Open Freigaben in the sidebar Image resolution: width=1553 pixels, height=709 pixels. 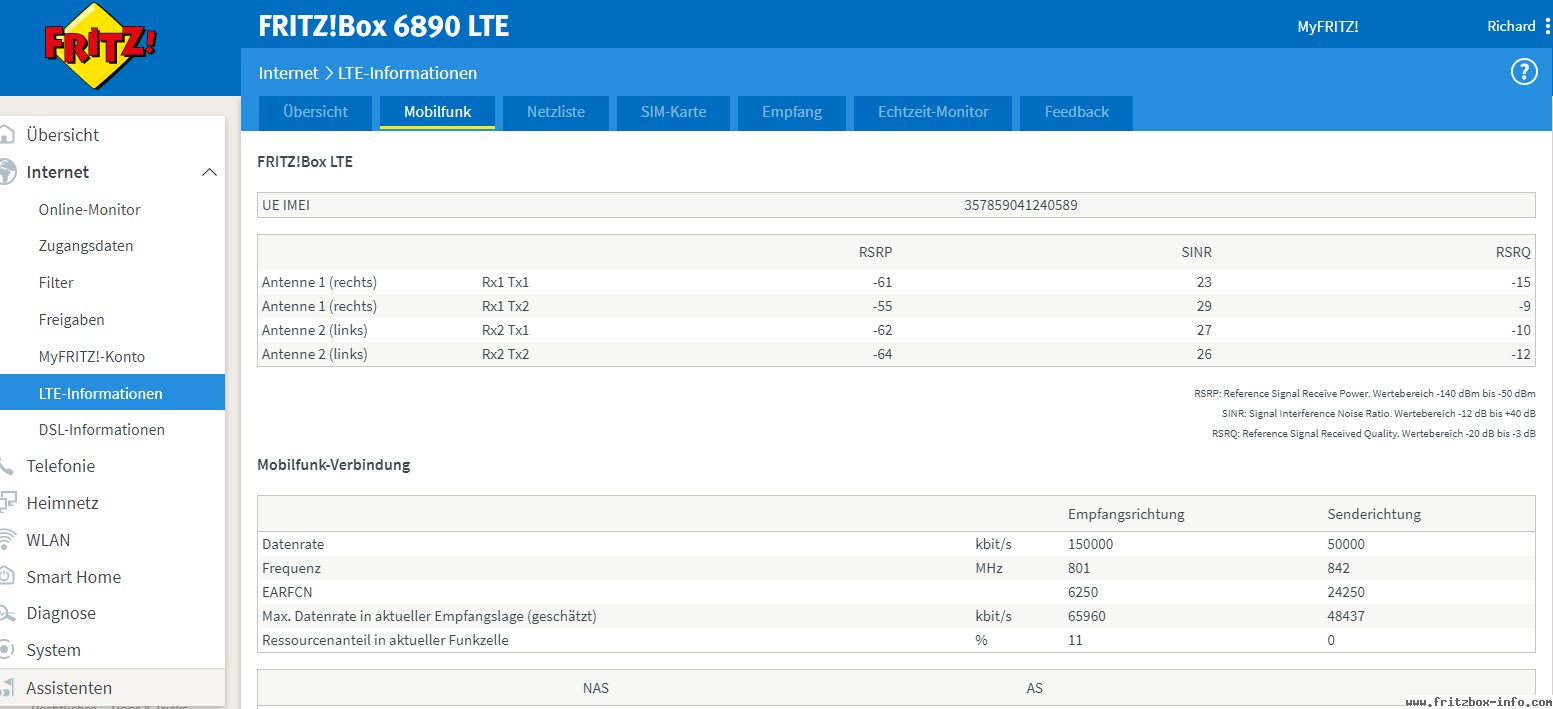coord(71,320)
